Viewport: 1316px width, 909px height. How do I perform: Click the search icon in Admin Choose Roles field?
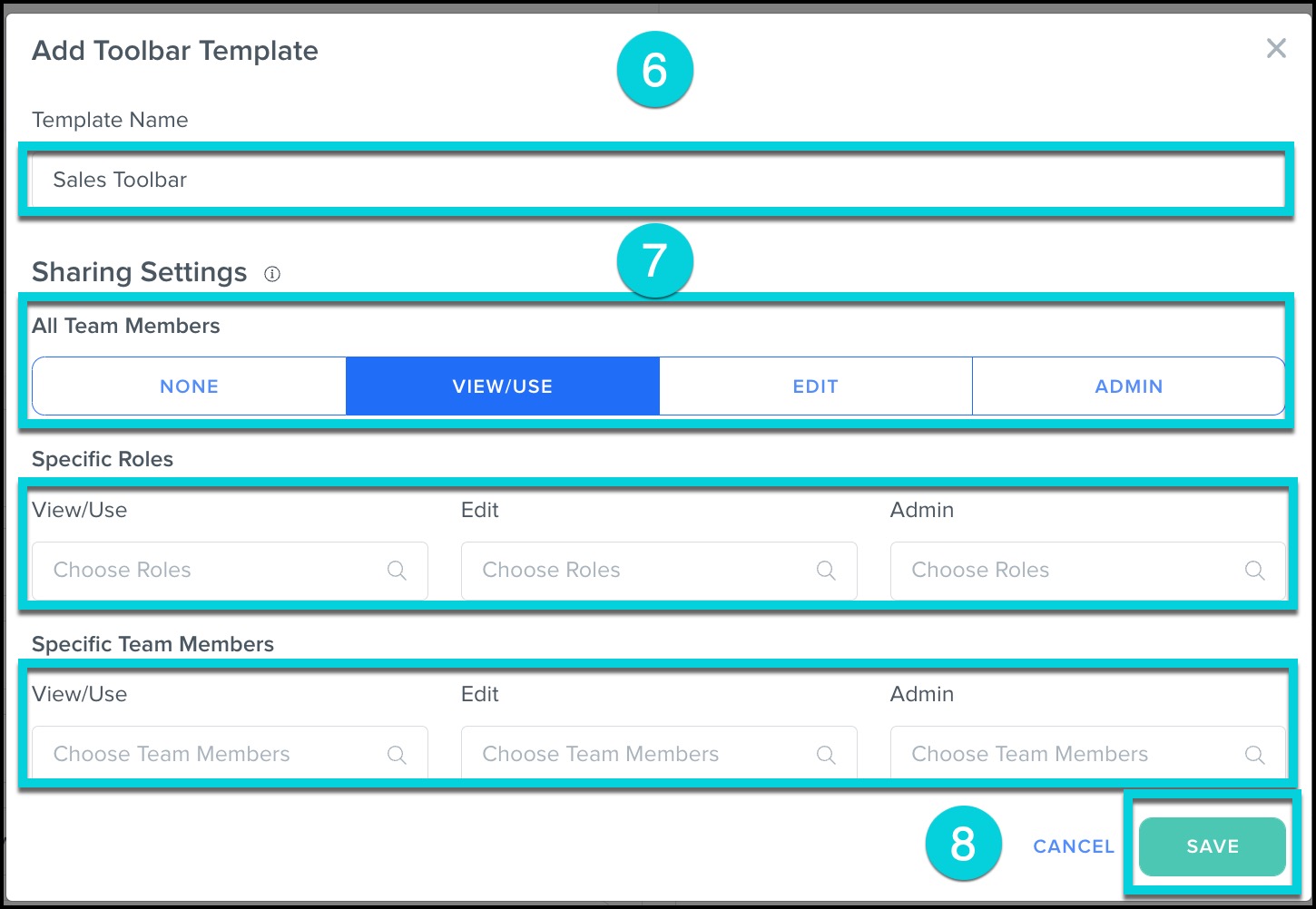point(1255,571)
